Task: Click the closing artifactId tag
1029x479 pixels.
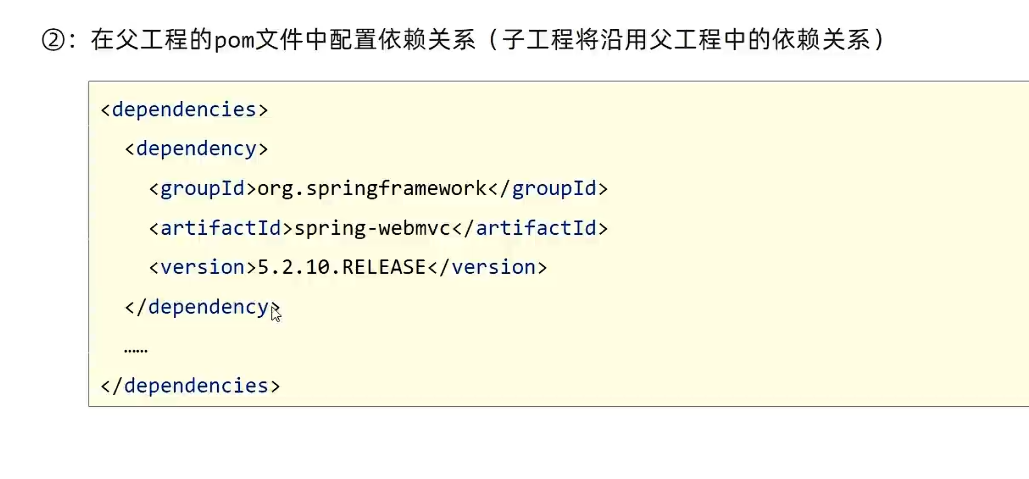Action: pyautogui.click(x=530, y=228)
